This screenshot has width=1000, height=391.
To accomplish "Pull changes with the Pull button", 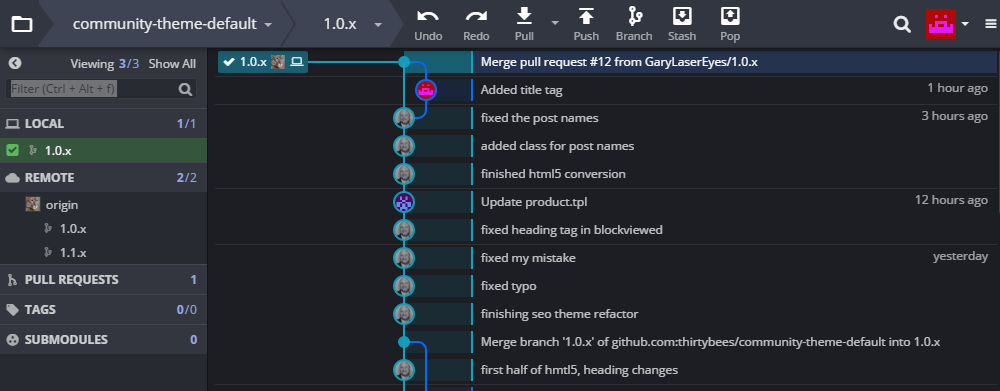I will coord(524,24).
